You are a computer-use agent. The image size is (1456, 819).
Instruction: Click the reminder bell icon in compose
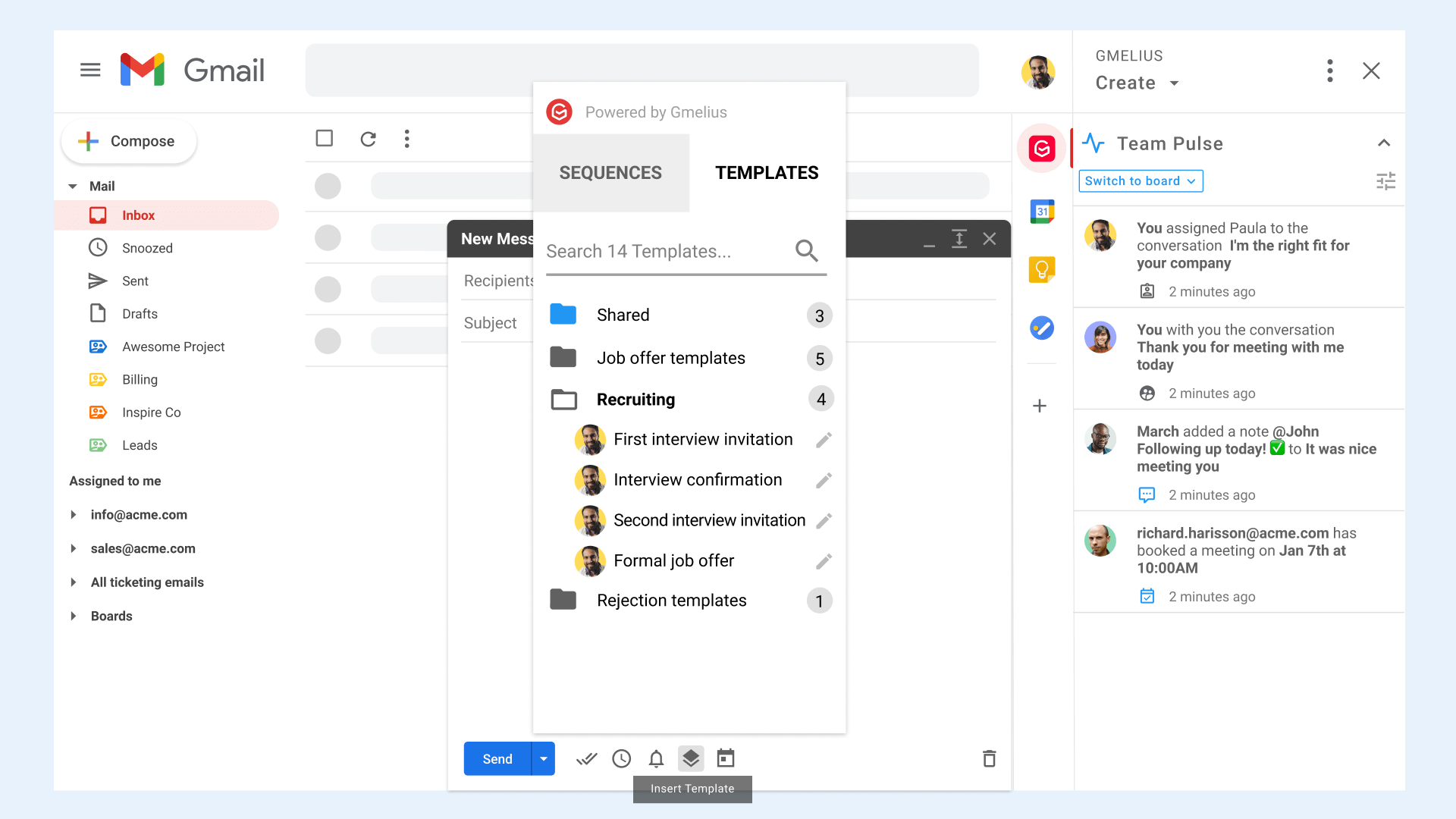[x=656, y=758]
